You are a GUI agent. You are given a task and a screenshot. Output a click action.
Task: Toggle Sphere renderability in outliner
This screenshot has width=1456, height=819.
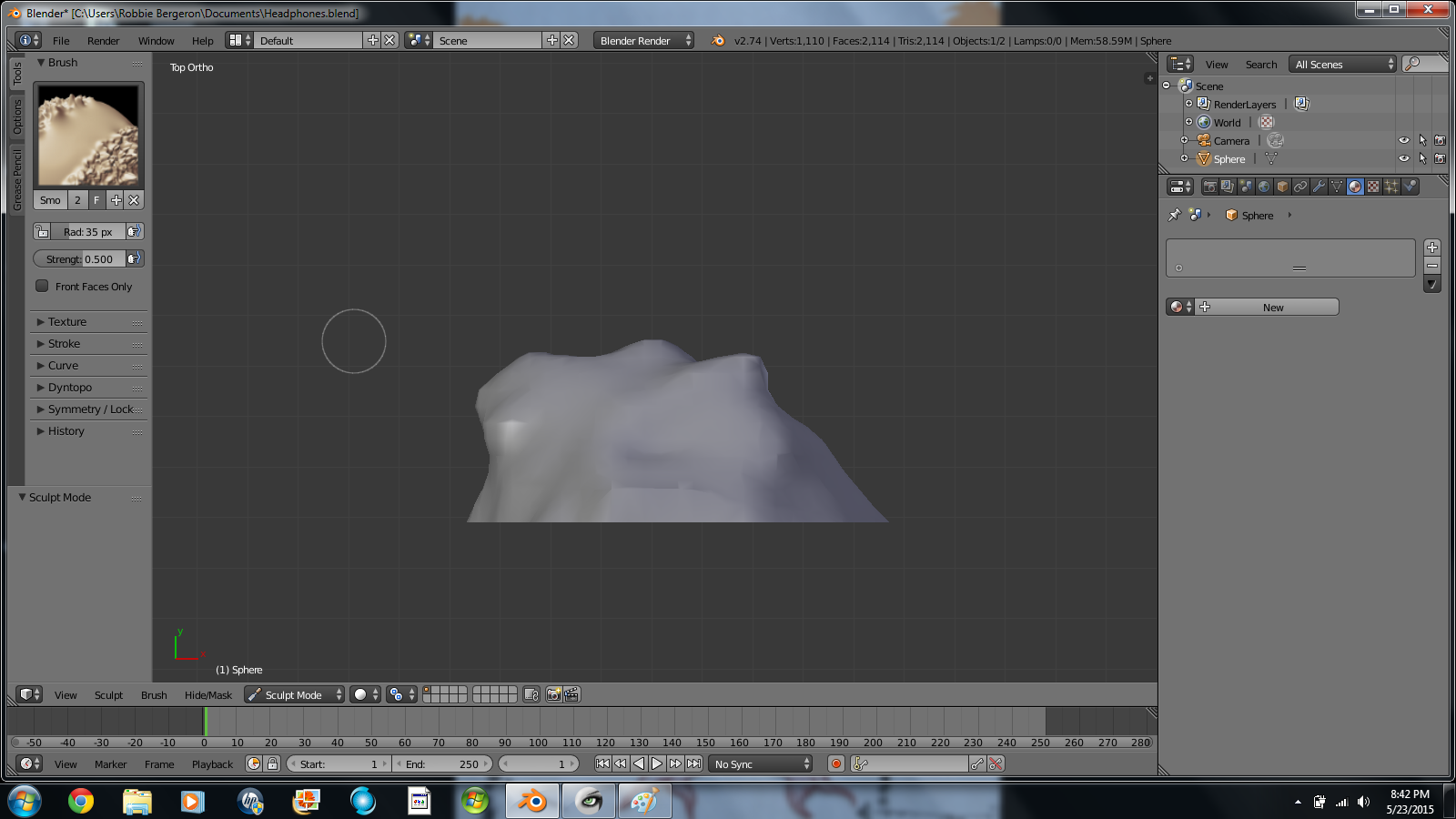[x=1440, y=158]
